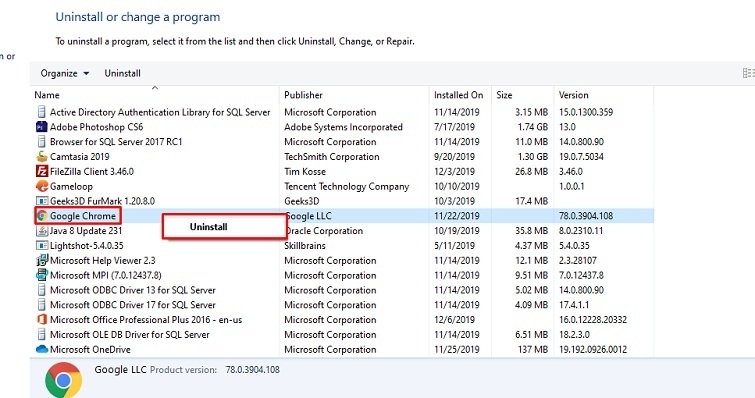Select the Microsoft Office Professional Plus icon

point(42,320)
